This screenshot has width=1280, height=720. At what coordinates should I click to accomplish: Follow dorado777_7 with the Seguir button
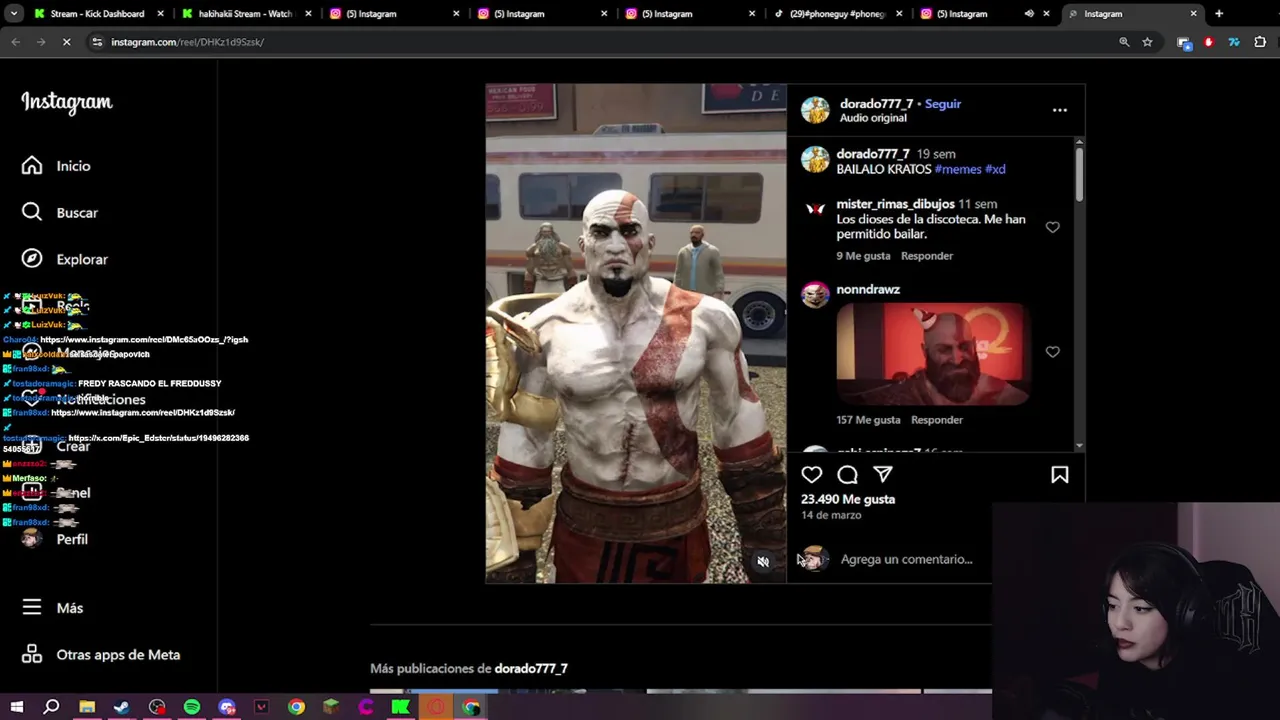943,104
